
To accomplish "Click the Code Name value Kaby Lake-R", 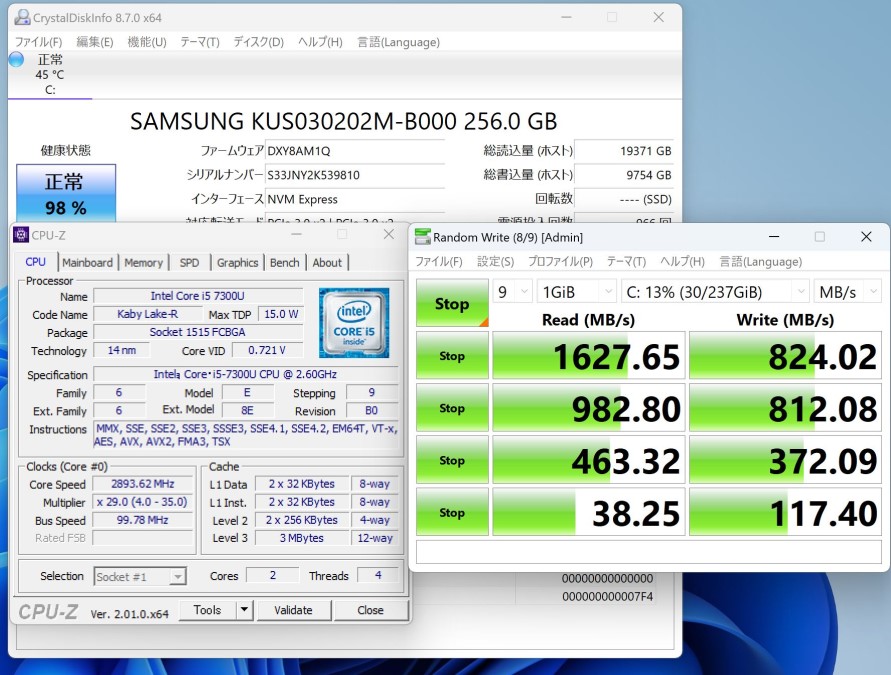I will pos(148,314).
